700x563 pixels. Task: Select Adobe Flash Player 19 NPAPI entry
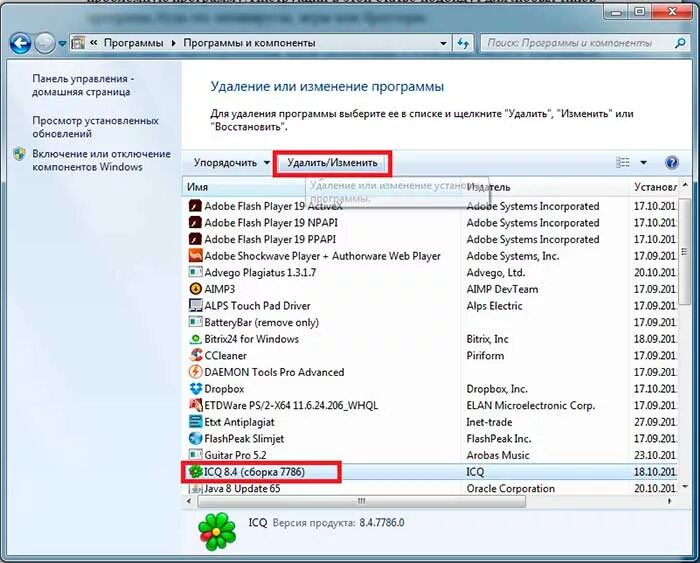click(271, 222)
